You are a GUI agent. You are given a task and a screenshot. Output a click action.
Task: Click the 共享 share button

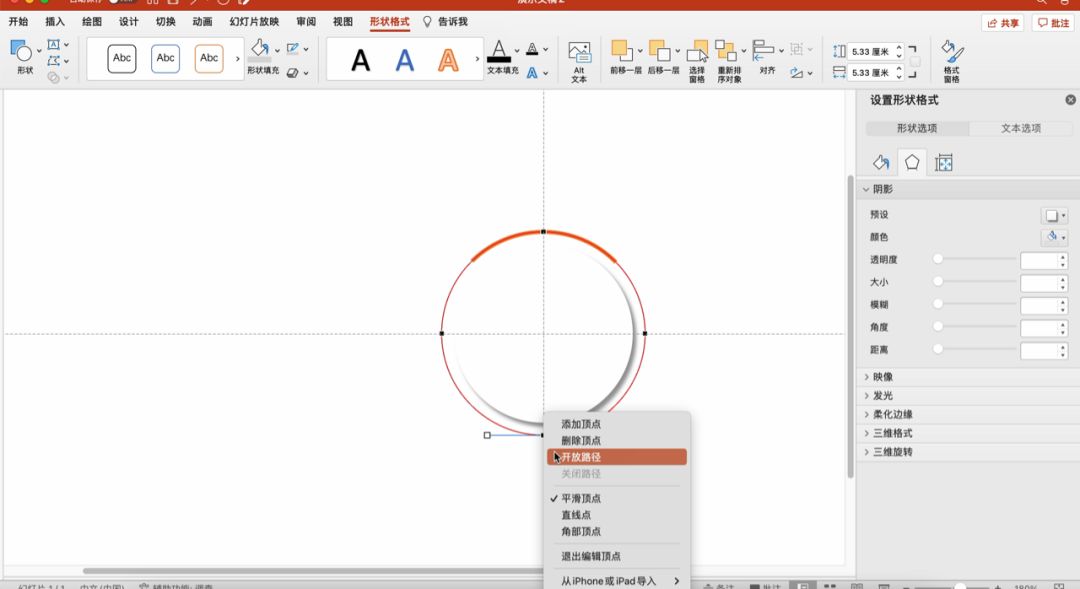(1003, 23)
